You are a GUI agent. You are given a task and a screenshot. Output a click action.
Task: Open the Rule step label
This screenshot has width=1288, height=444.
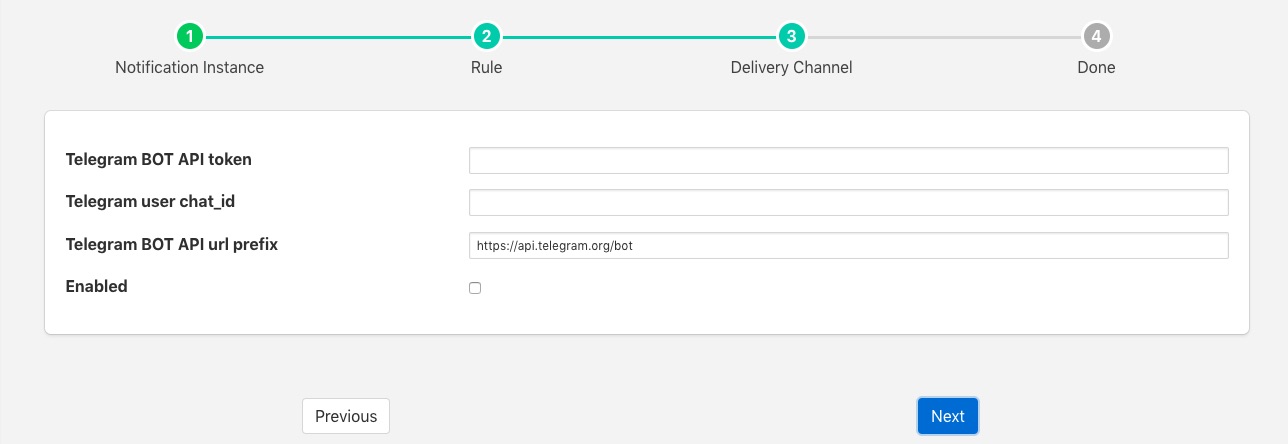pyautogui.click(x=486, y=68)
